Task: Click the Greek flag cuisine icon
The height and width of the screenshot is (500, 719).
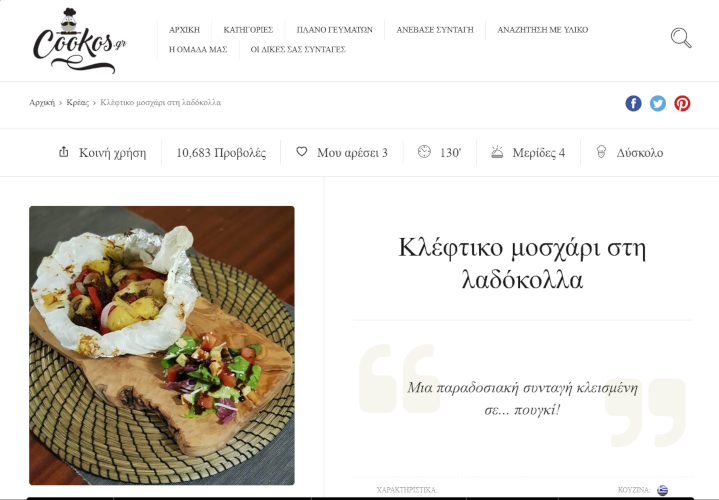Action: tap(662, 490)
